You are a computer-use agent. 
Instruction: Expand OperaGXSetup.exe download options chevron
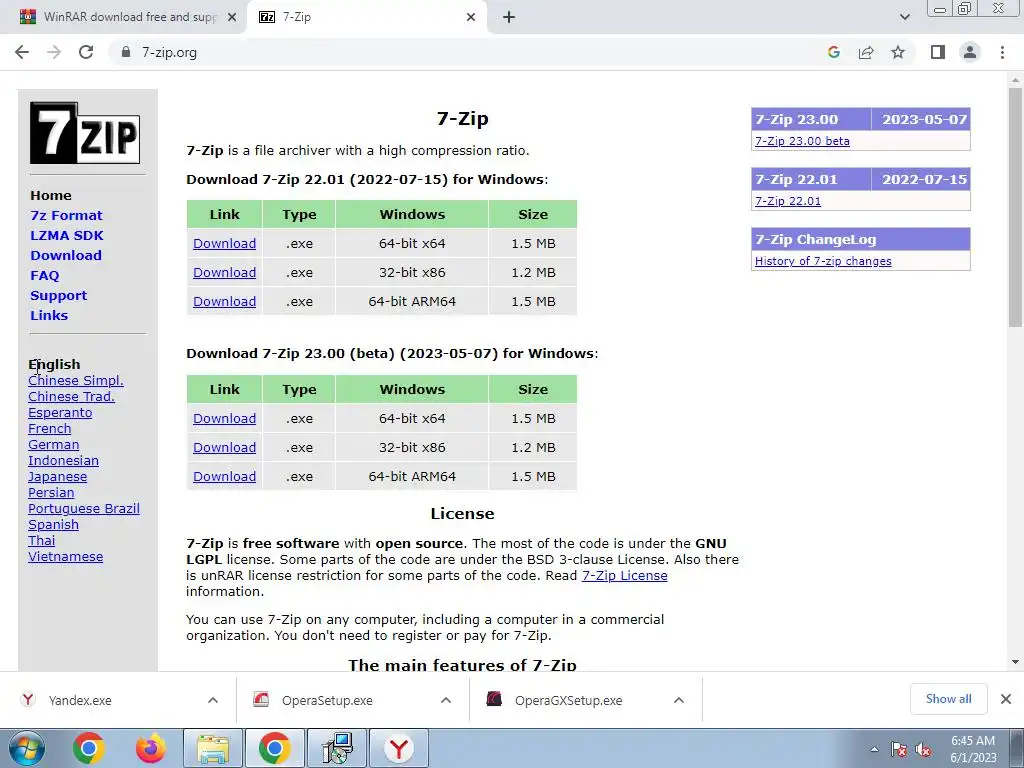[679, 700]
